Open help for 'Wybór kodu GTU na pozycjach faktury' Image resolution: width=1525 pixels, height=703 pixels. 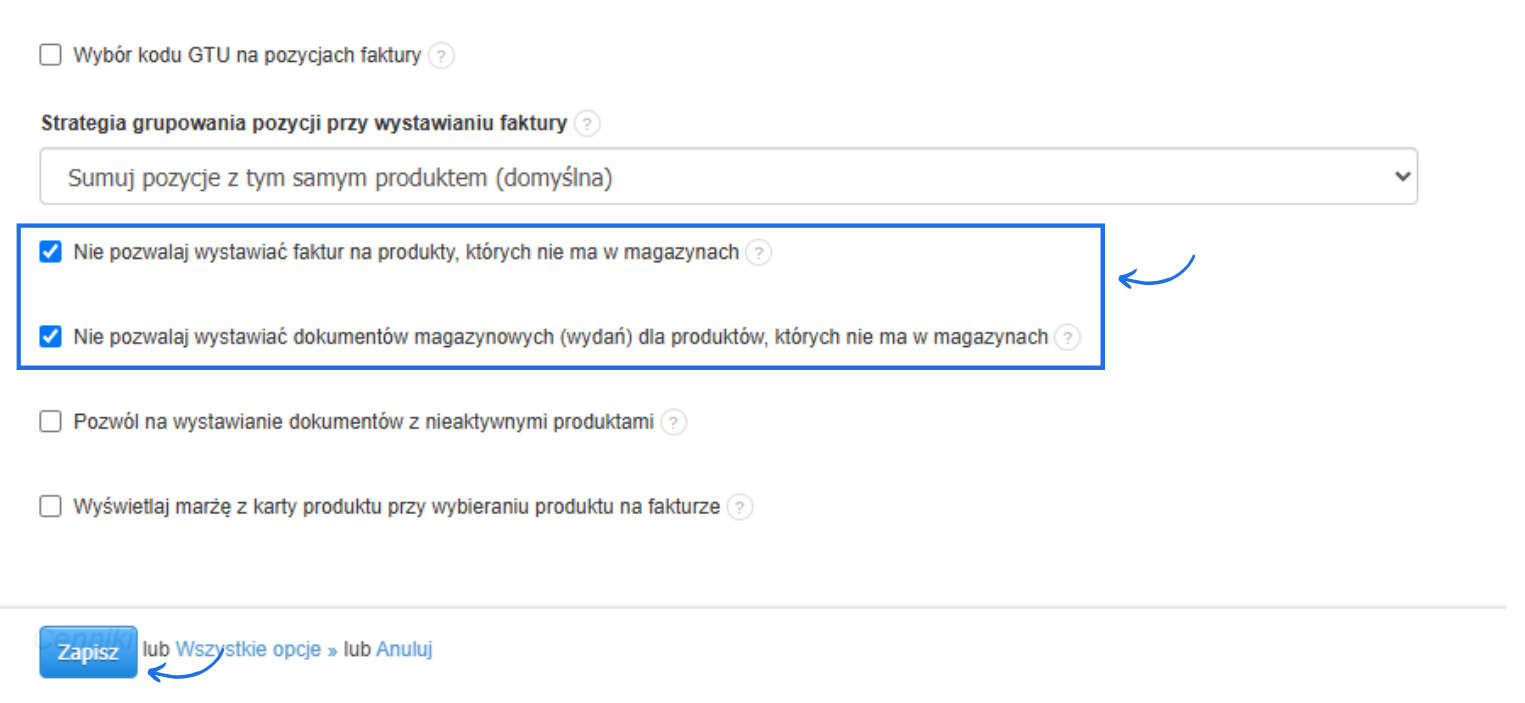(x=440, y=56)
